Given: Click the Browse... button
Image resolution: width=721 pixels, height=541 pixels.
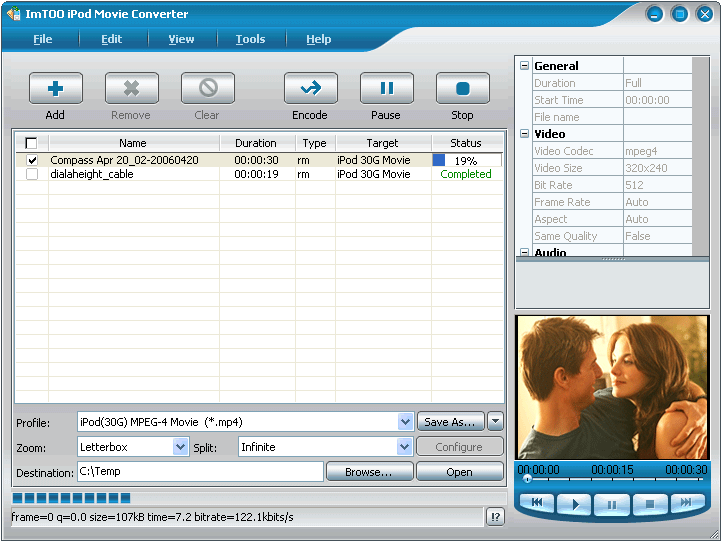Looking at the screenshot, I should (x=368, y=472).
